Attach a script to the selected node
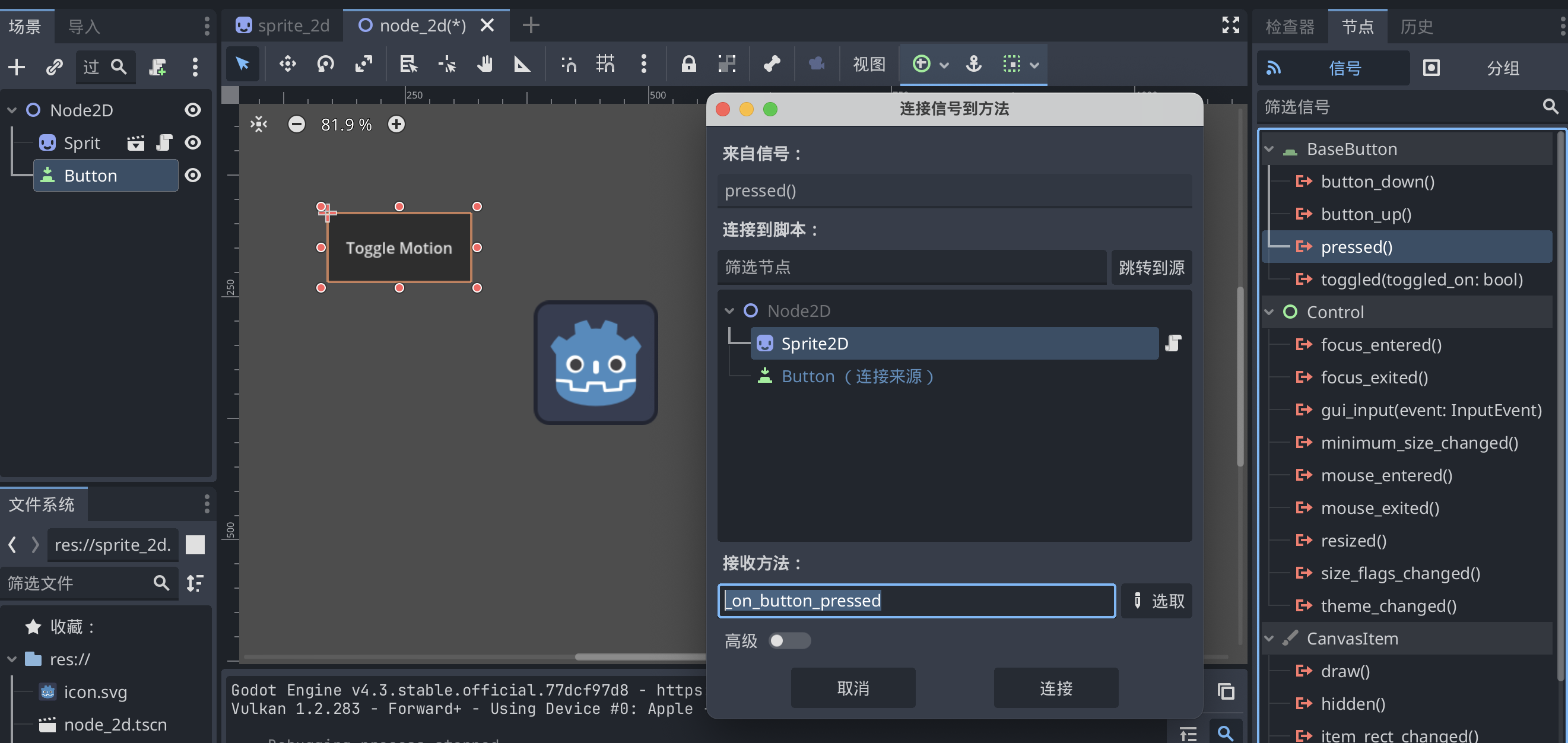 pos(158,67)
